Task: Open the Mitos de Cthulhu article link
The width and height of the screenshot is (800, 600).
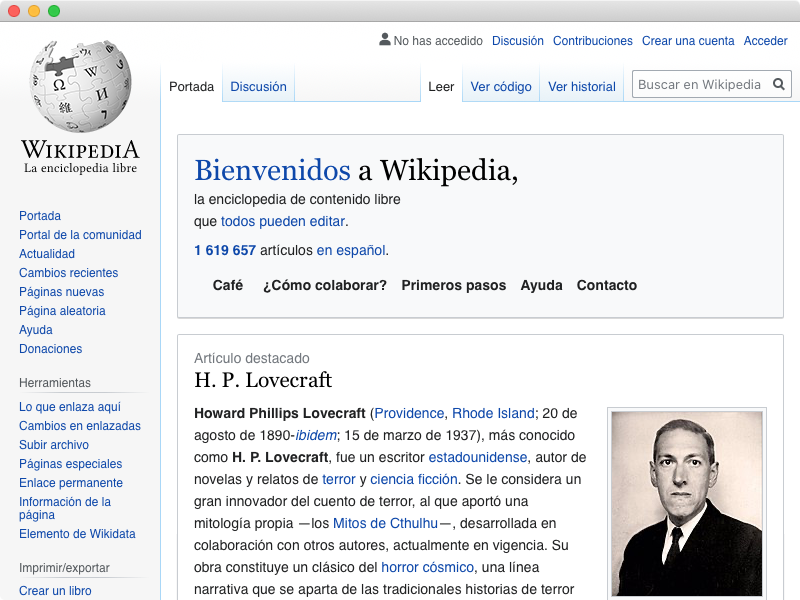Action: [x=385, y=523]
